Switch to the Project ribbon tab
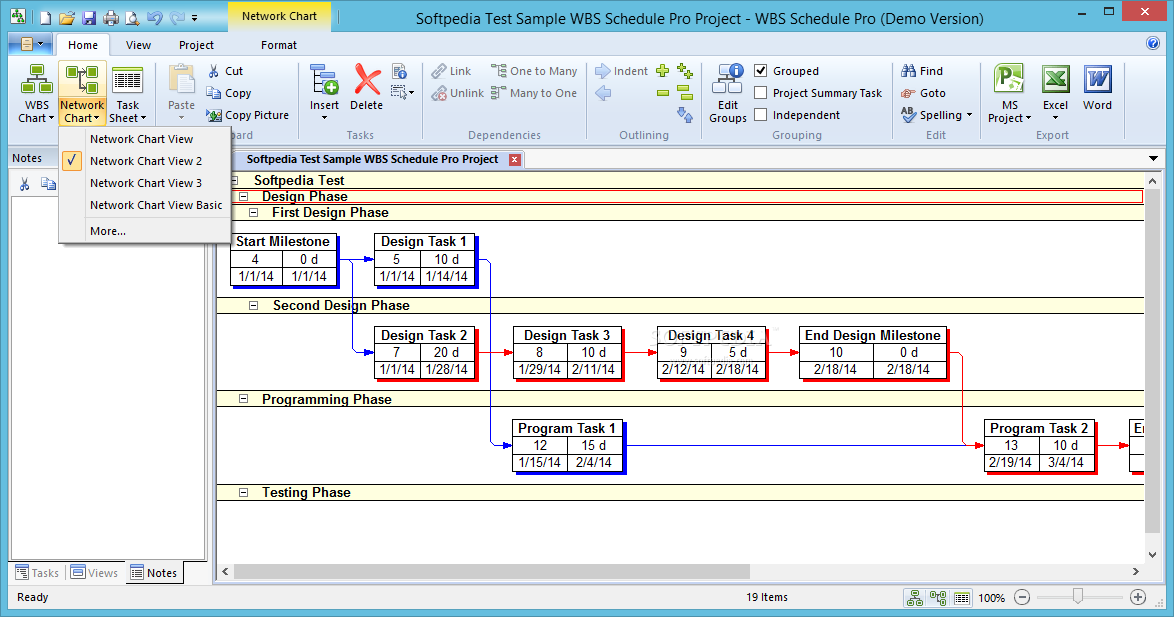 [x=196, y=45]
